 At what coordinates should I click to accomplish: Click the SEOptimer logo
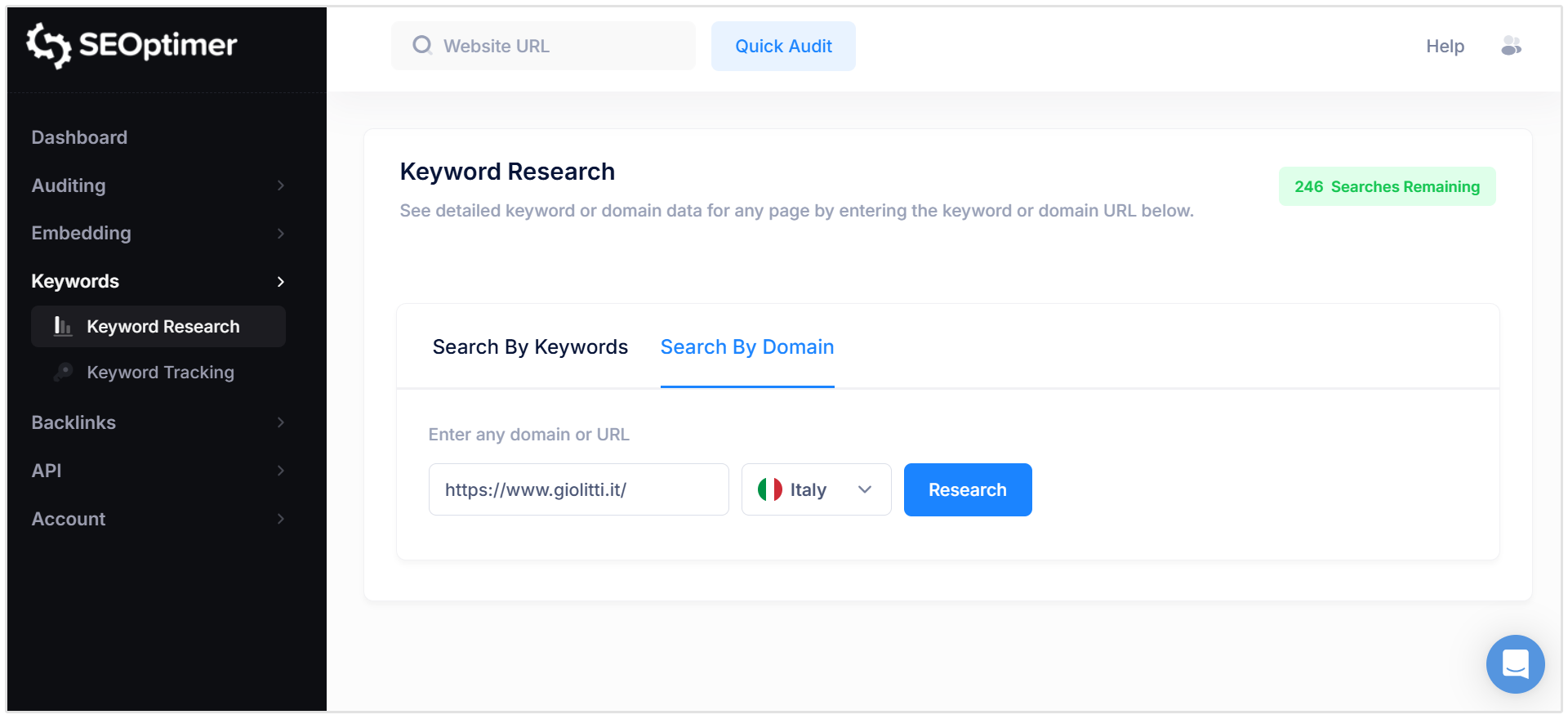(x=131, y=45)
